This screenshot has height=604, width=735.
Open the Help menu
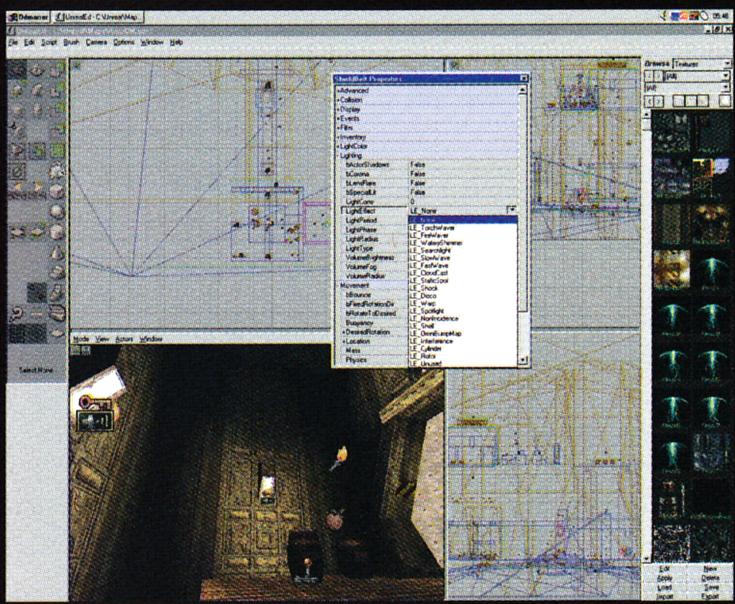[x=176, y=42]
